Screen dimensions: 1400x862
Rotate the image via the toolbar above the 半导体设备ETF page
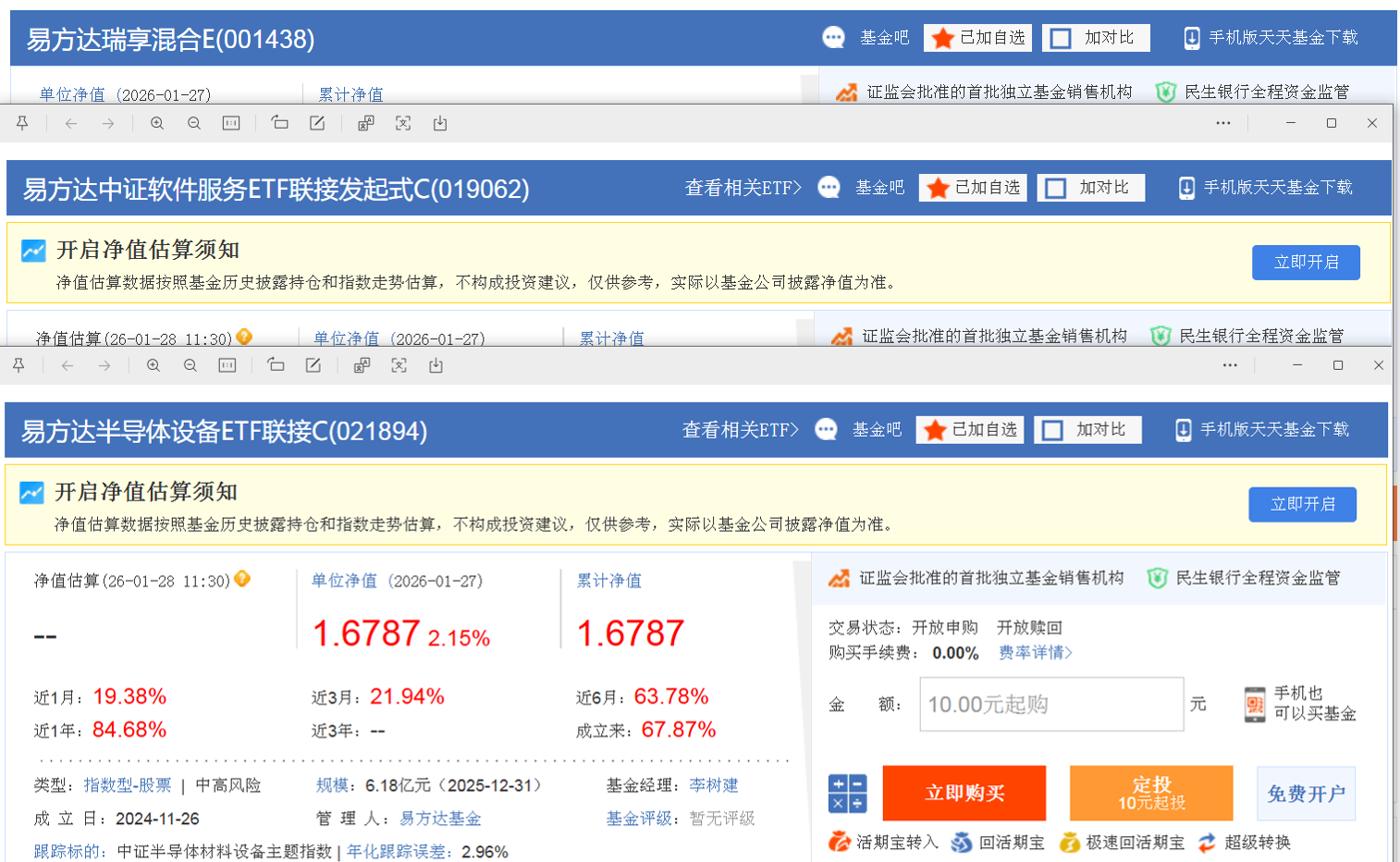(276, 365)
